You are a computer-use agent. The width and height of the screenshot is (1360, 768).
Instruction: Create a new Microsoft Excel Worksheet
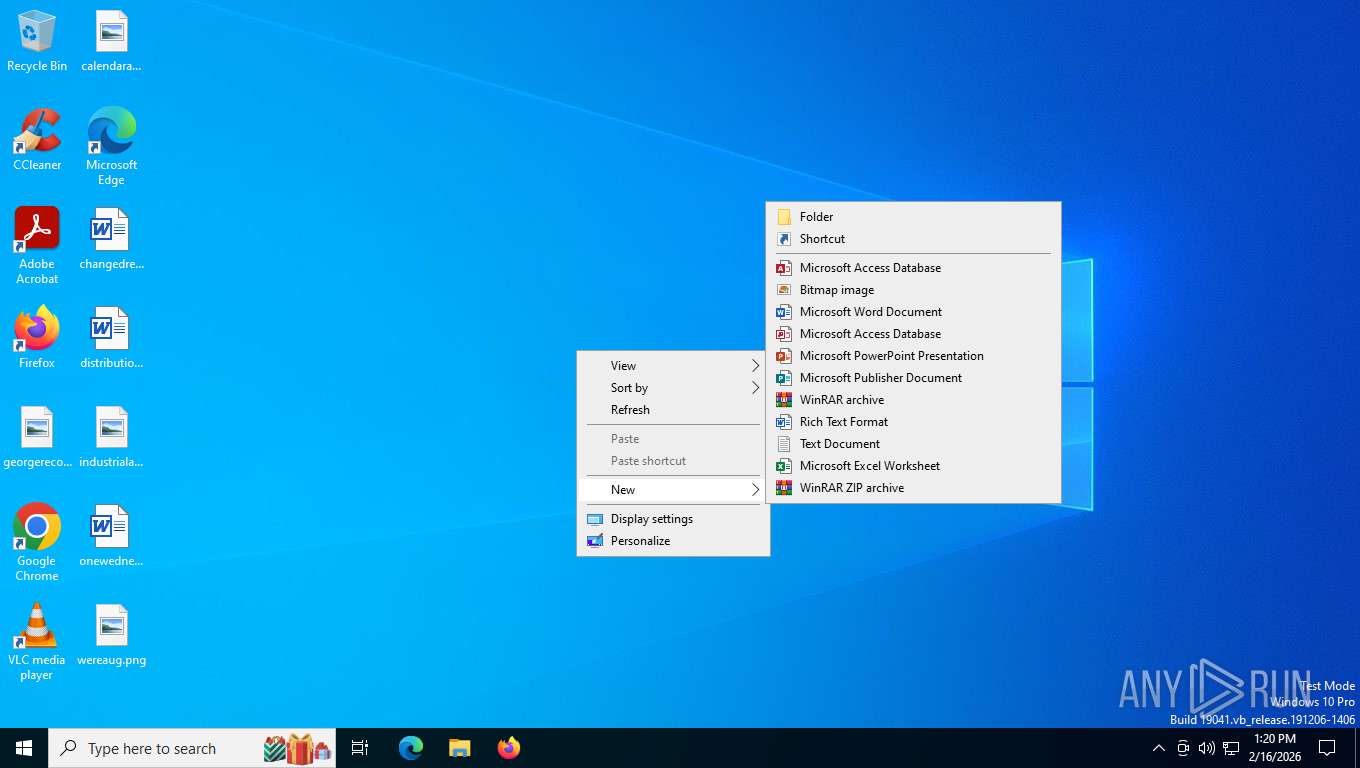tap(913, 466)
